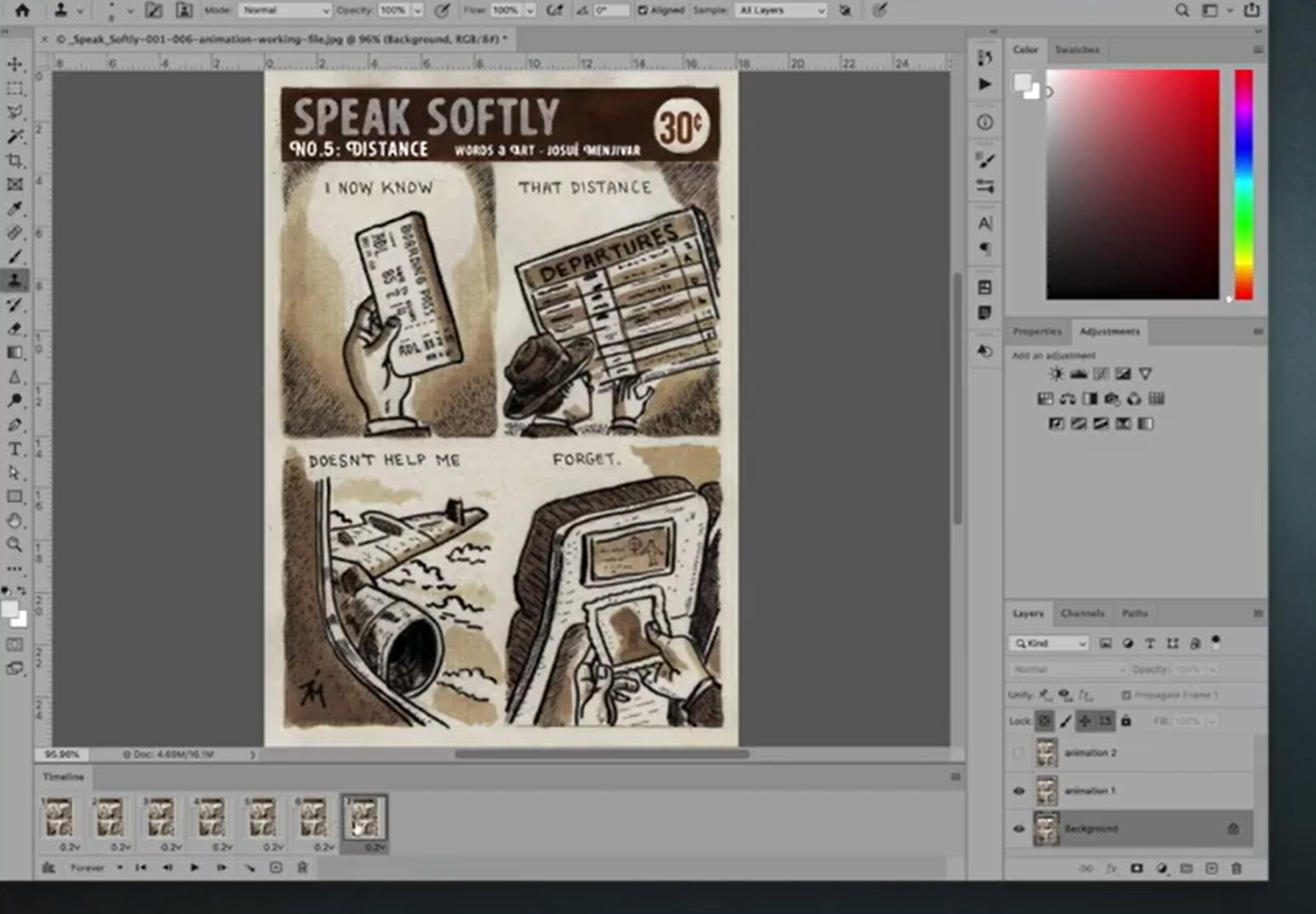
Task: Open the Forever looping options dropdown
Action: click(x=96, y=868)
